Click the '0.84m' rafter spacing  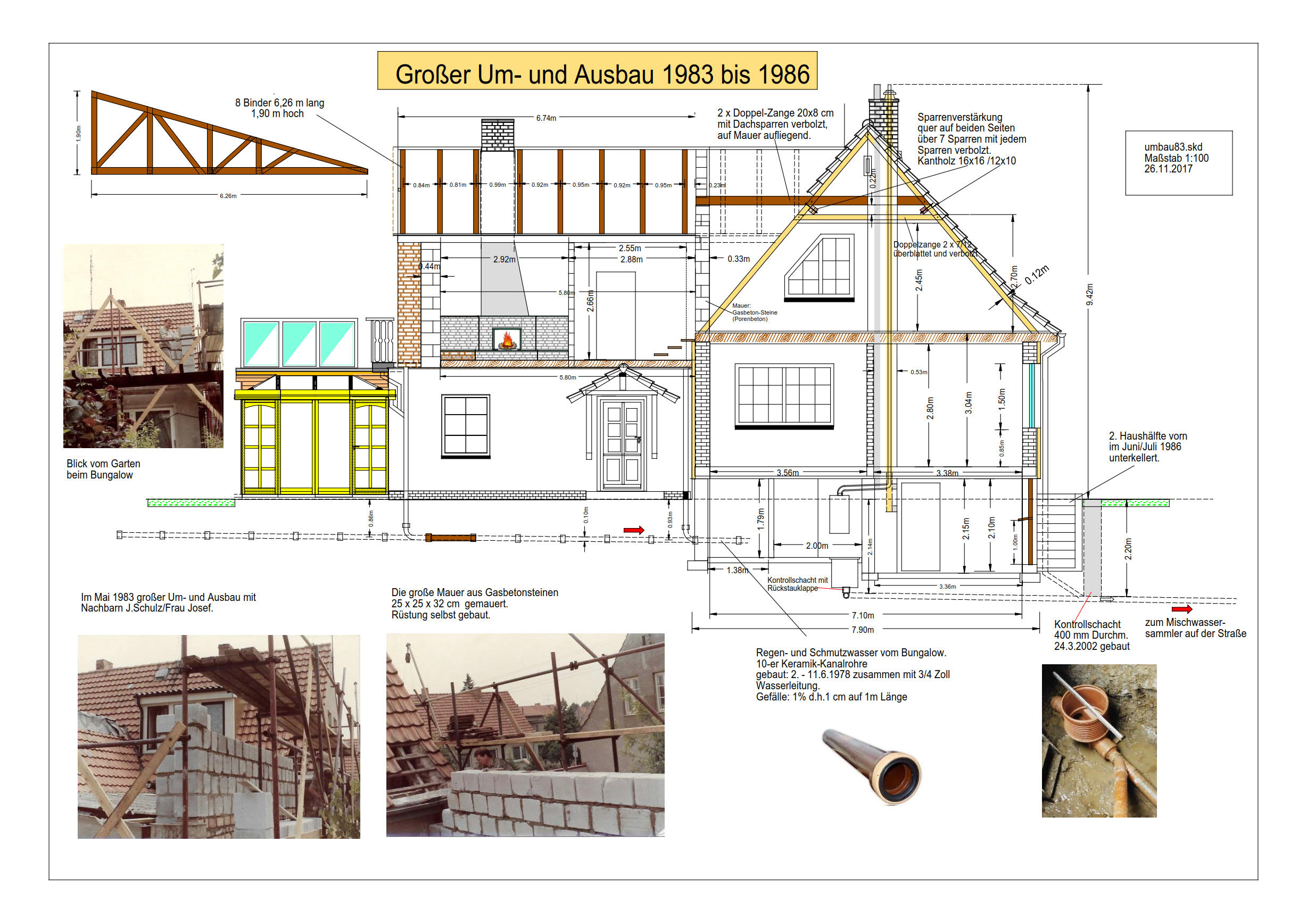421,185
